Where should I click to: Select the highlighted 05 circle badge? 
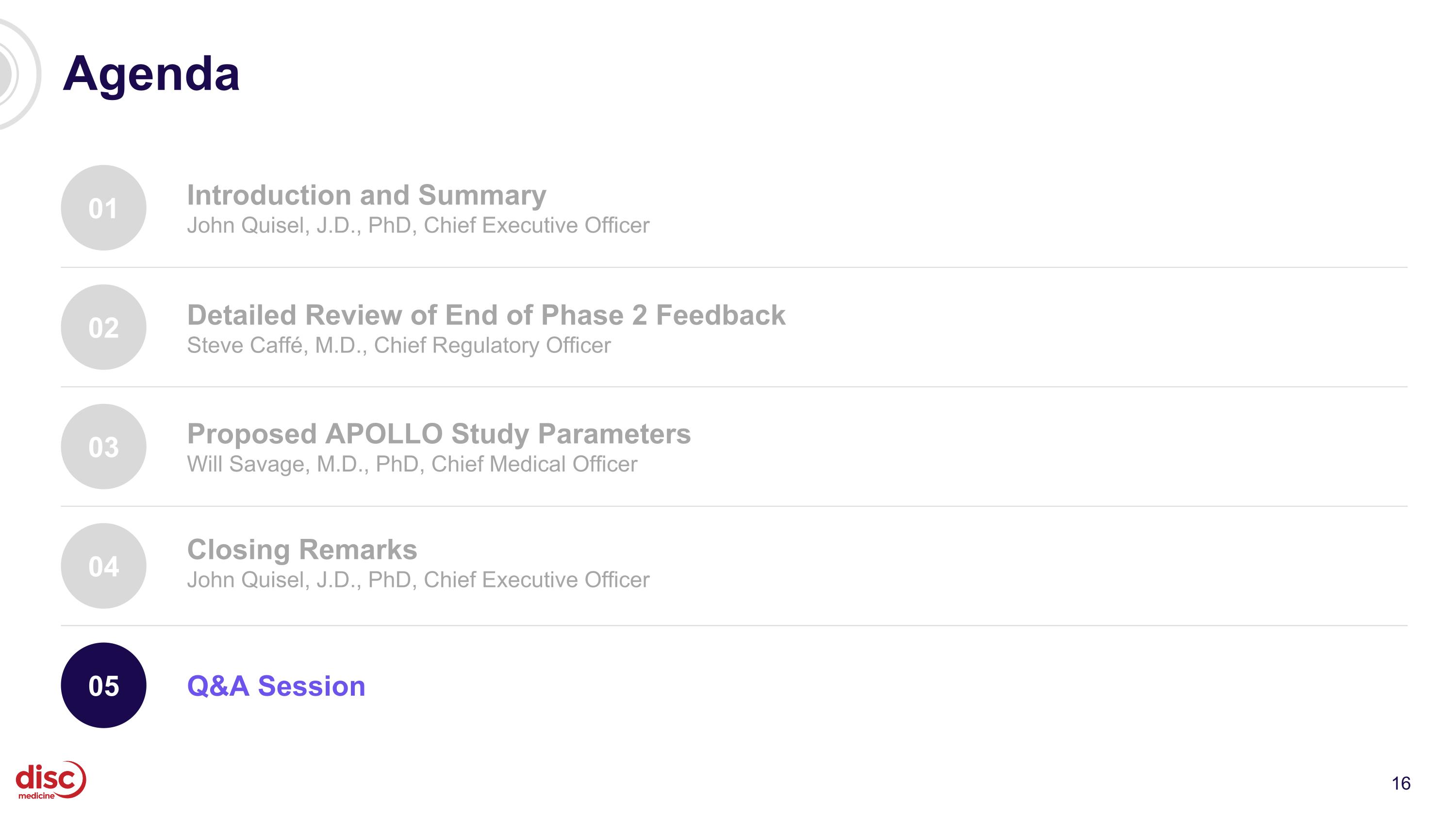click(x=103, y=685)
